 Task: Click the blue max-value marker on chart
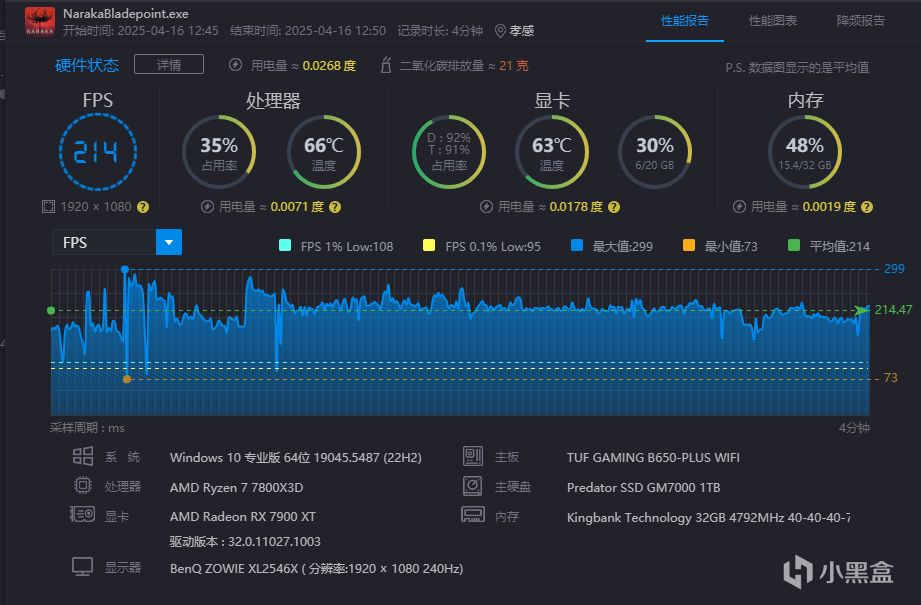tap(125, 270)
